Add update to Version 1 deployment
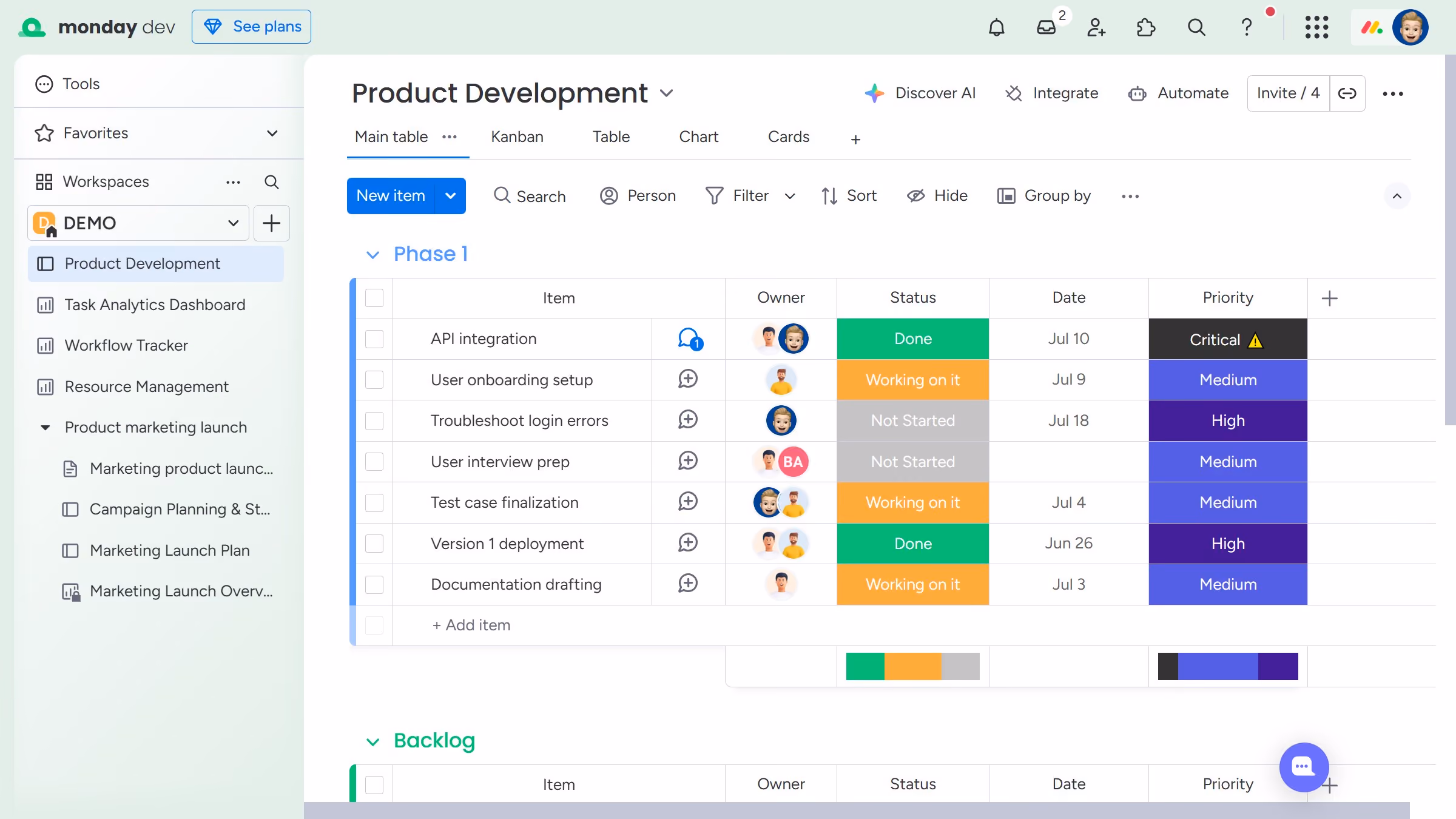The width and height of the screenshot is (1456, 819). click(688, 544)
